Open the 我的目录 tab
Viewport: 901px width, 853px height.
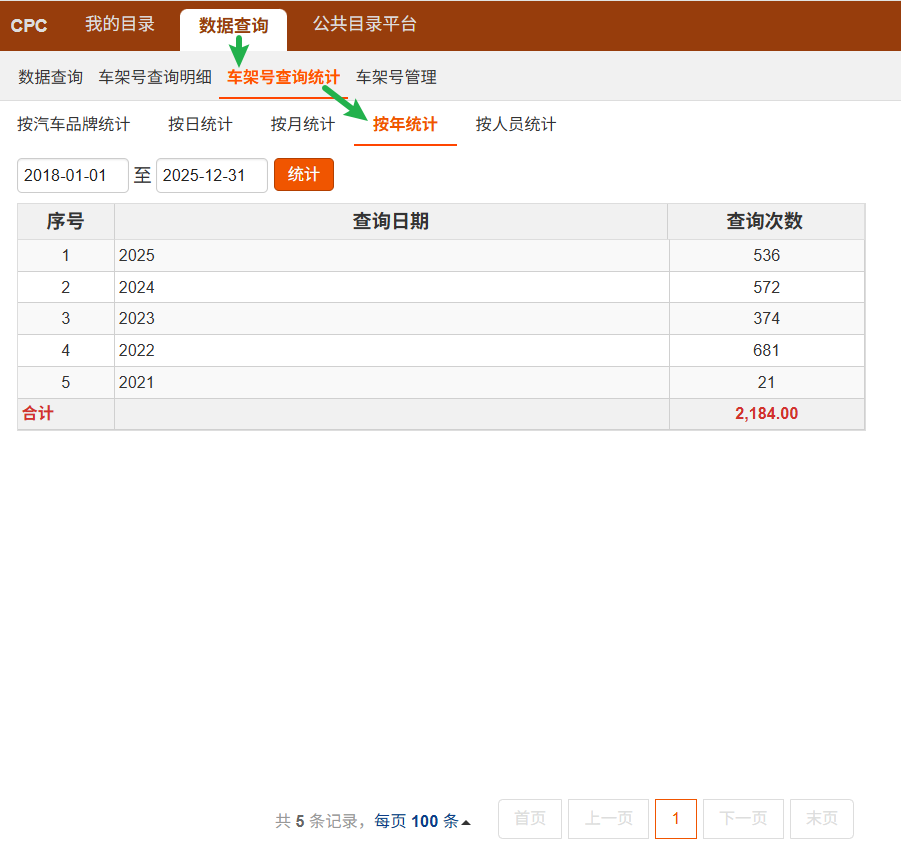point(120,25)
